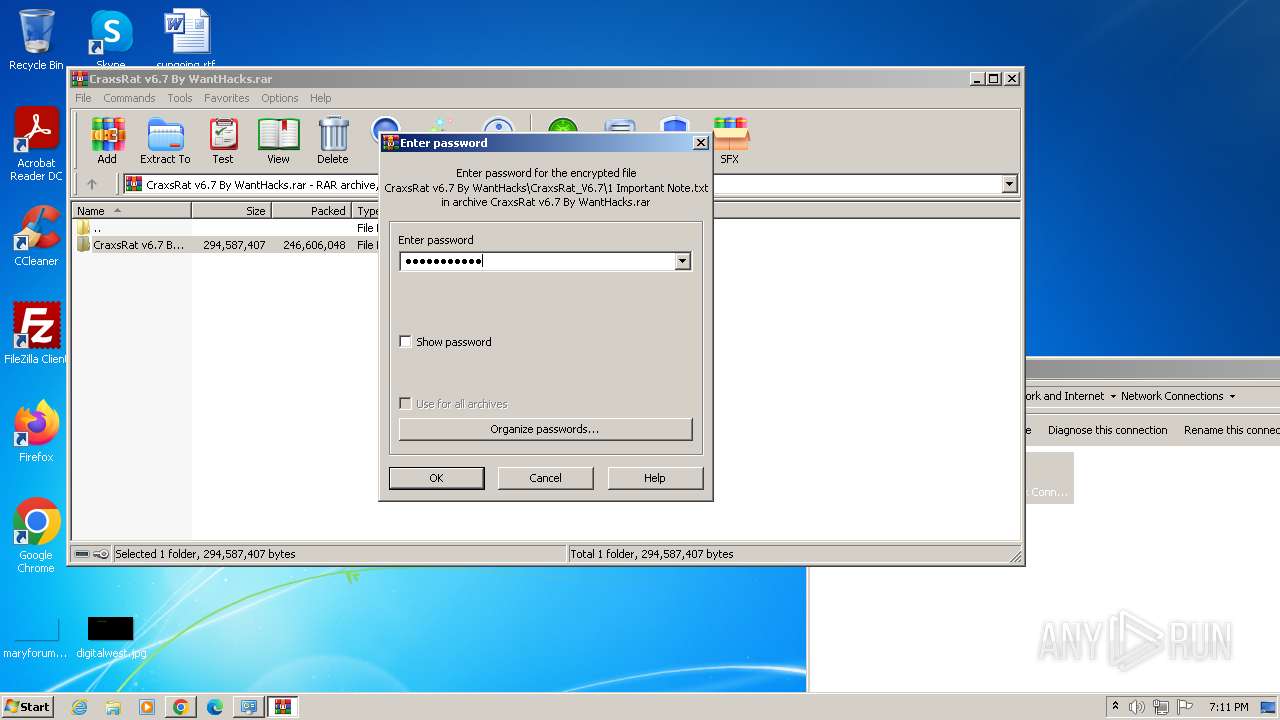Open the Commands menu
The height and width of the screenshot is (720, 1280).
[x=129, y=98]
